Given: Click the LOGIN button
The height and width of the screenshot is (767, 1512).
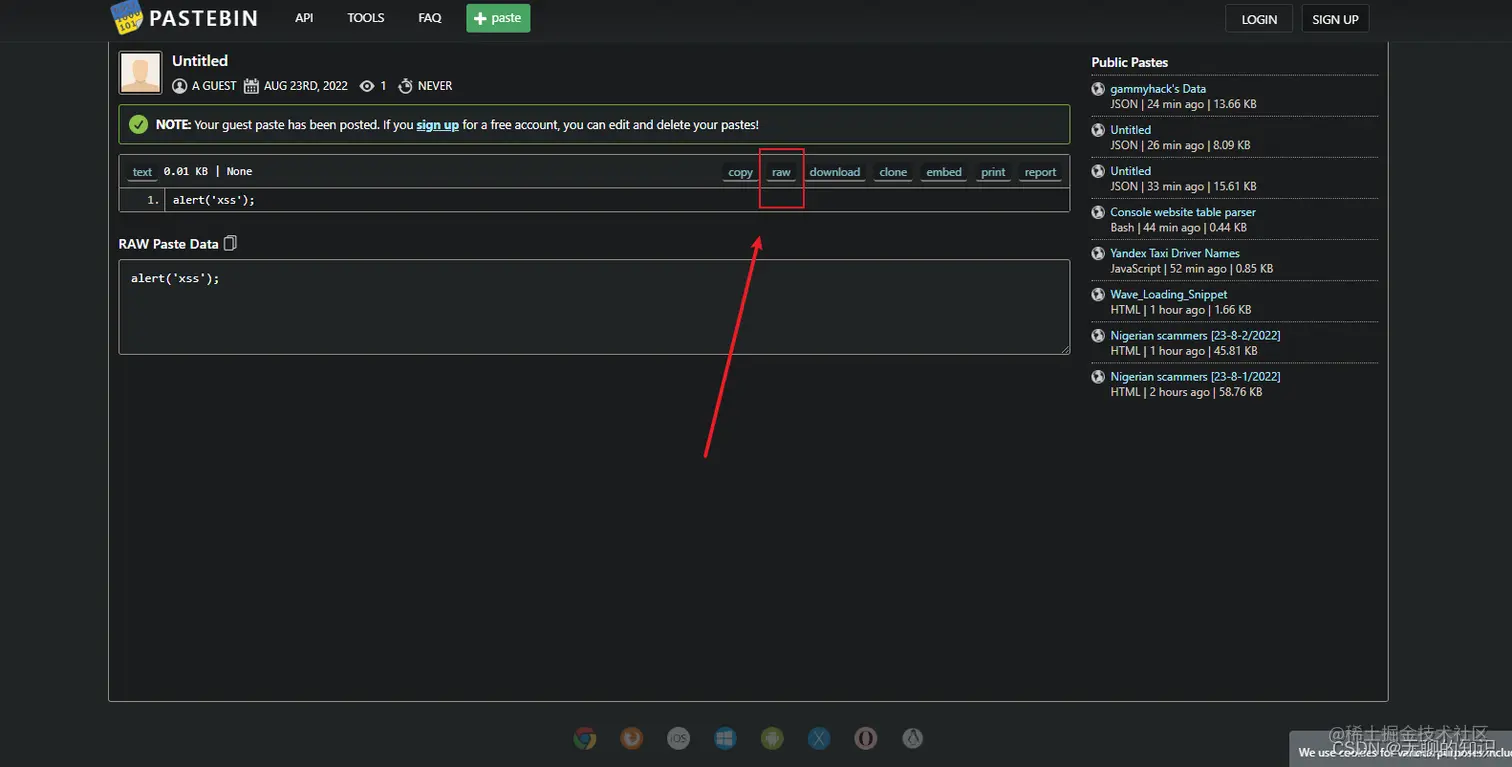Looking at the screenshot, I should (1259, 19).
